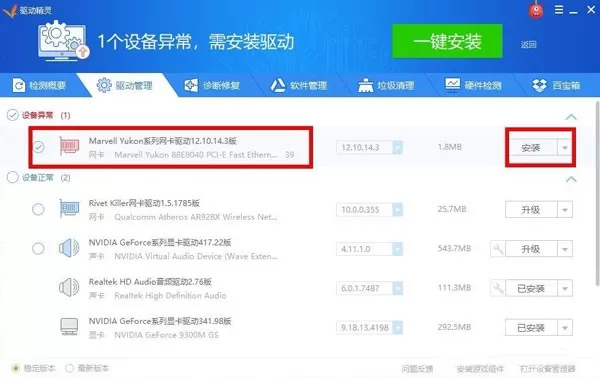Collapse the 设备异常 section
Viewport: 600px width, 378px height.
pyautogui.click(x=571, y=117)
